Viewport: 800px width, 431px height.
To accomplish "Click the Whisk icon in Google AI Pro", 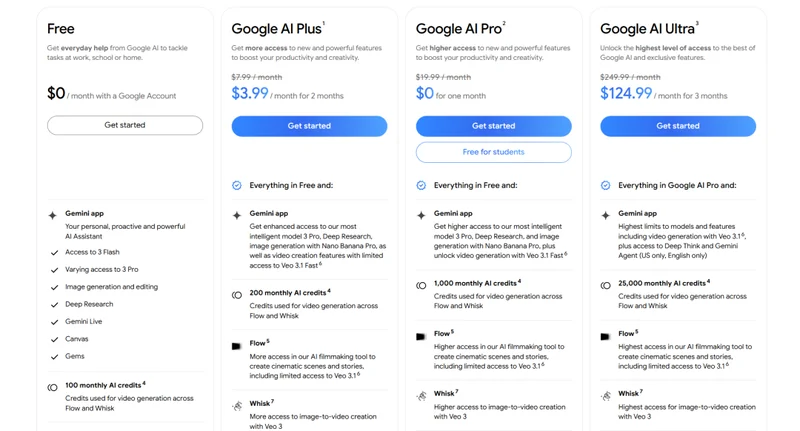I will point(421,397).
